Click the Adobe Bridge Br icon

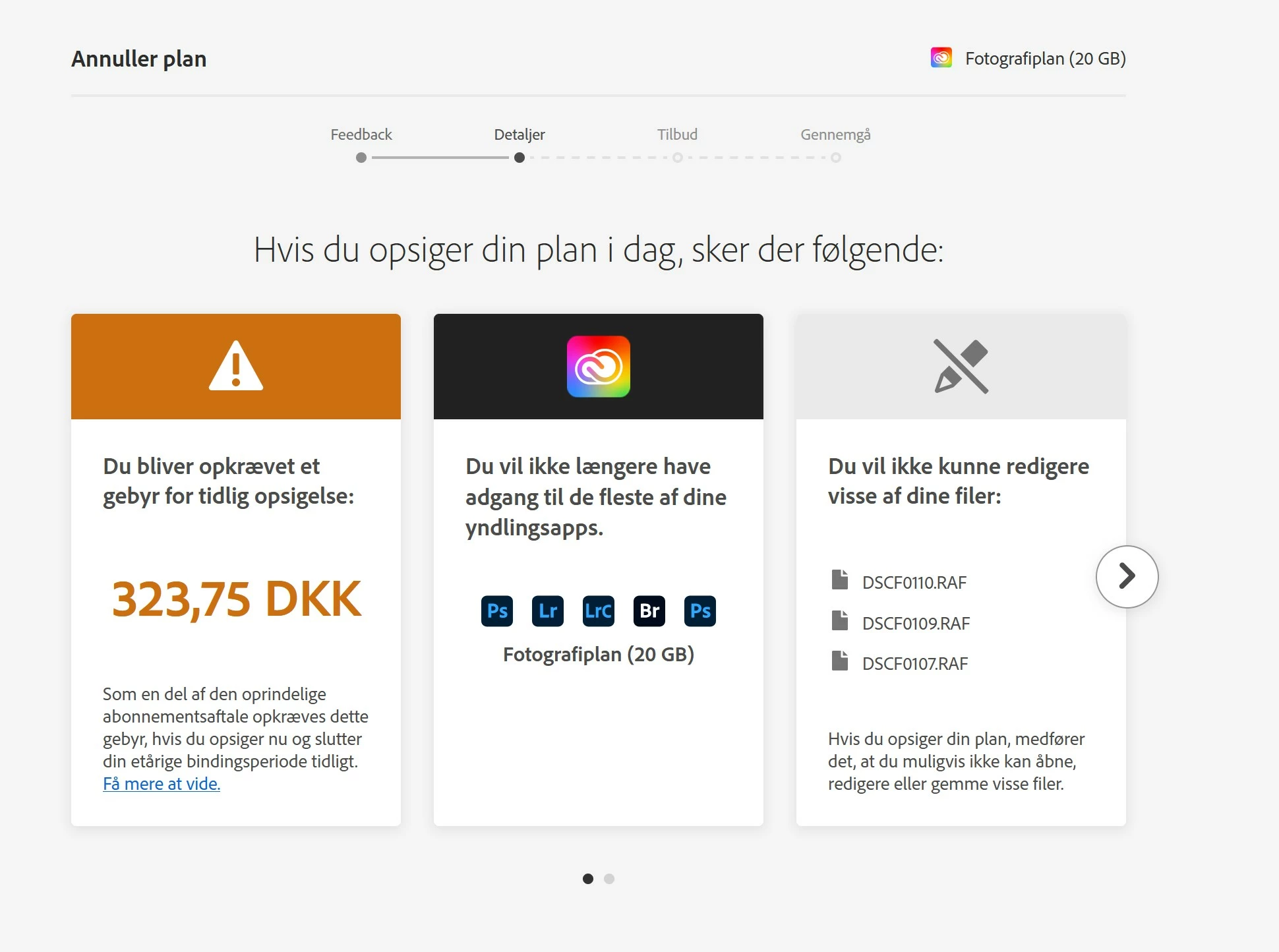click(x=649, y=611)
